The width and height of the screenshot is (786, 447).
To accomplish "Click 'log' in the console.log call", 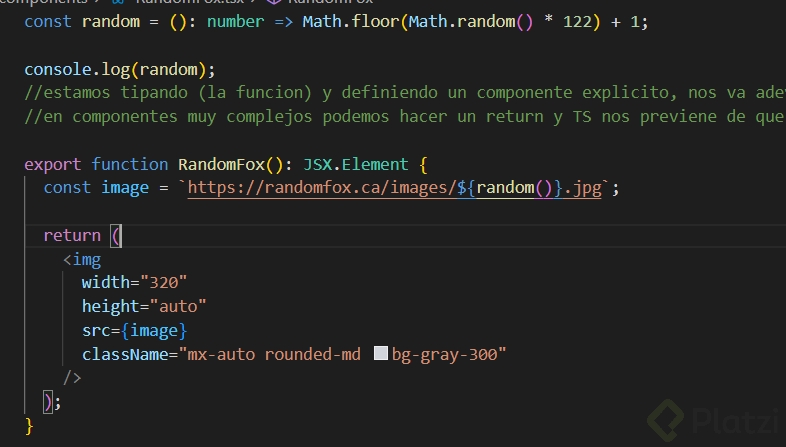I will pos(116,70).
